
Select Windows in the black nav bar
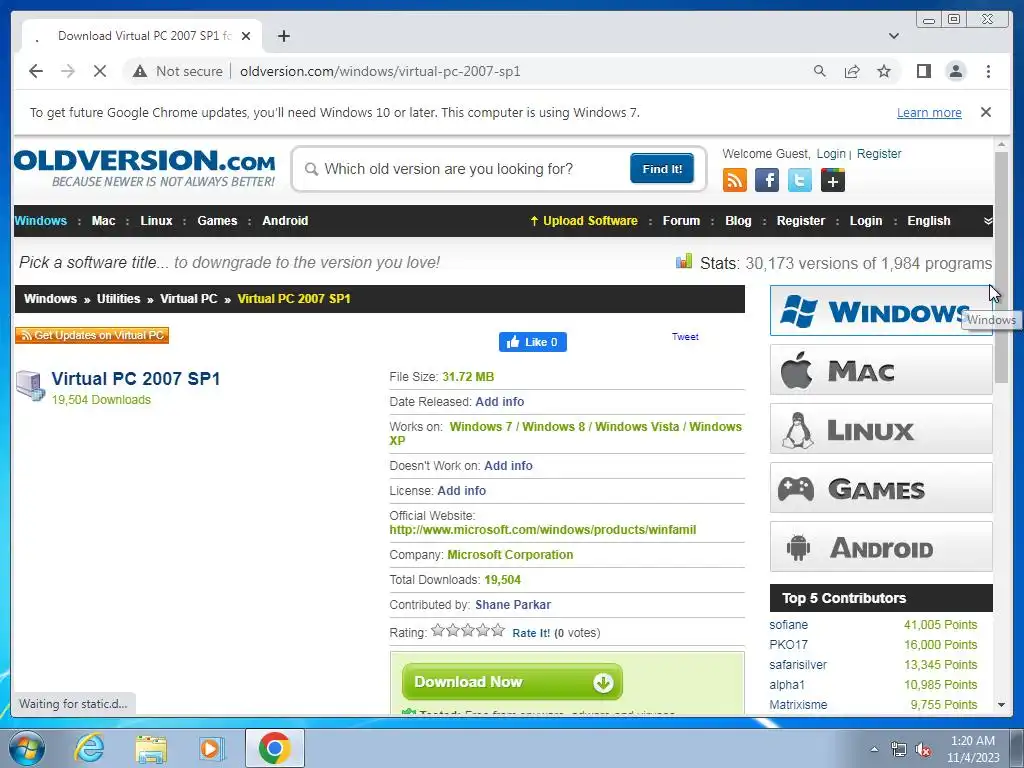(40, 221)
